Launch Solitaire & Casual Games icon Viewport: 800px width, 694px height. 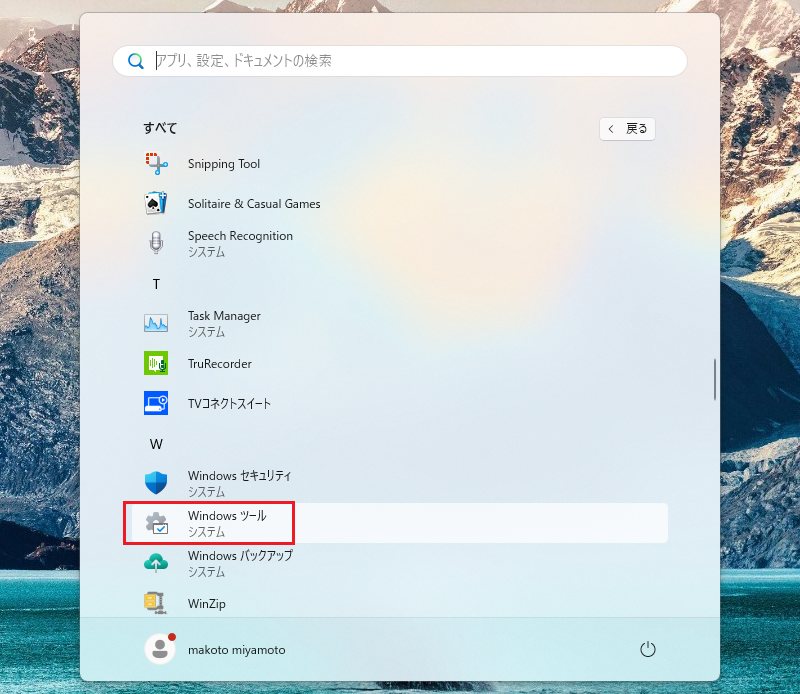click(x=155, y=203)
